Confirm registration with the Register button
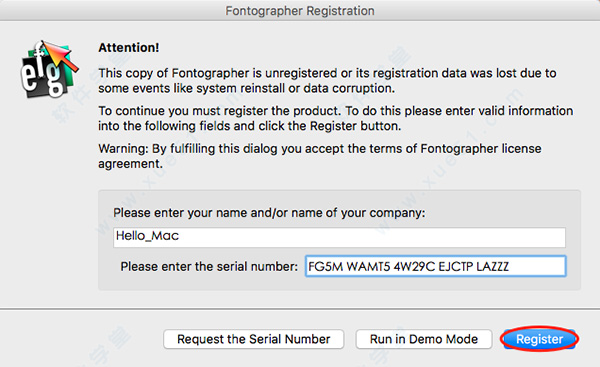The width and height of the screenshot is (600, 367). tap(539, 339)
